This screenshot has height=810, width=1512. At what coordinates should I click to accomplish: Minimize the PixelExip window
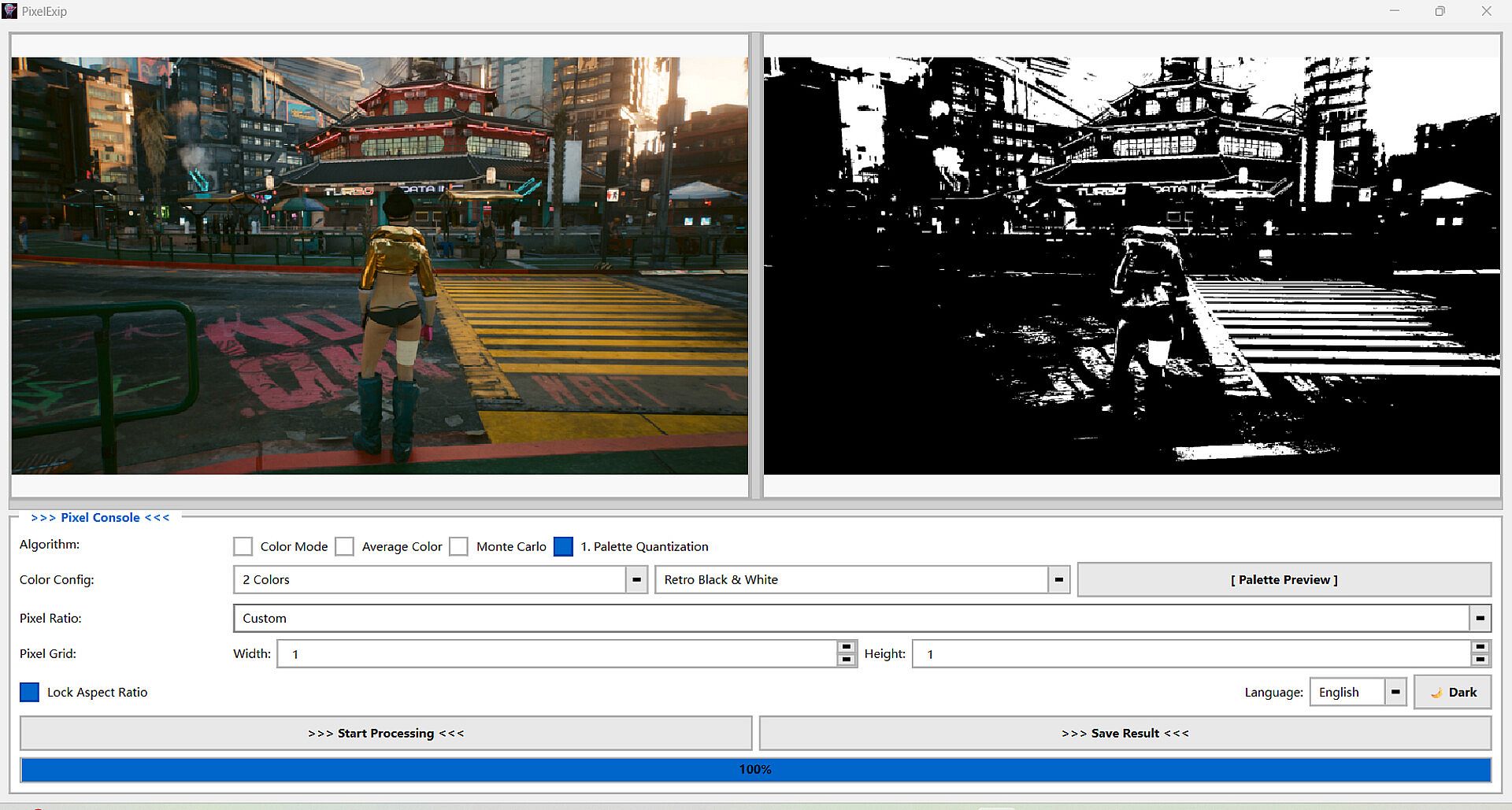[x=1394, y=11]
